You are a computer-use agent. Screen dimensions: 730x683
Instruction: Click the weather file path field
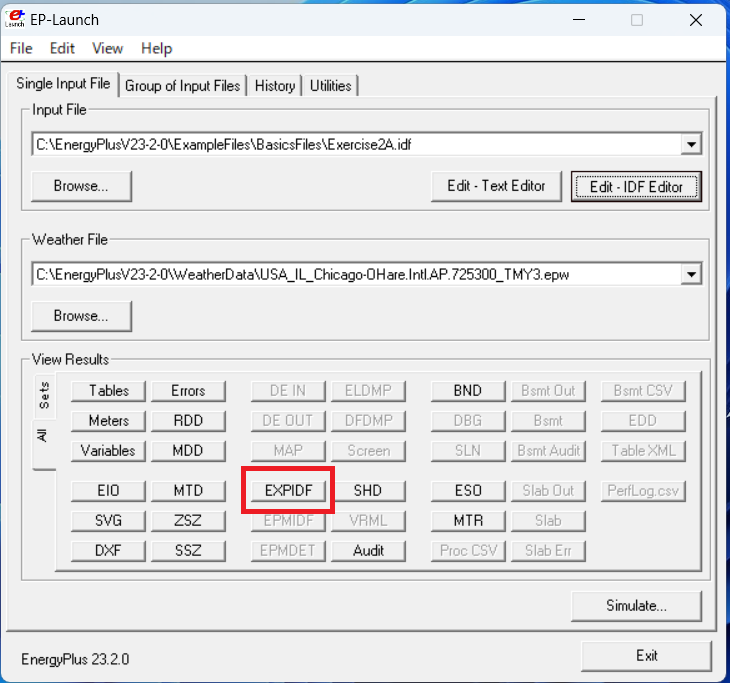pos(356,275)
